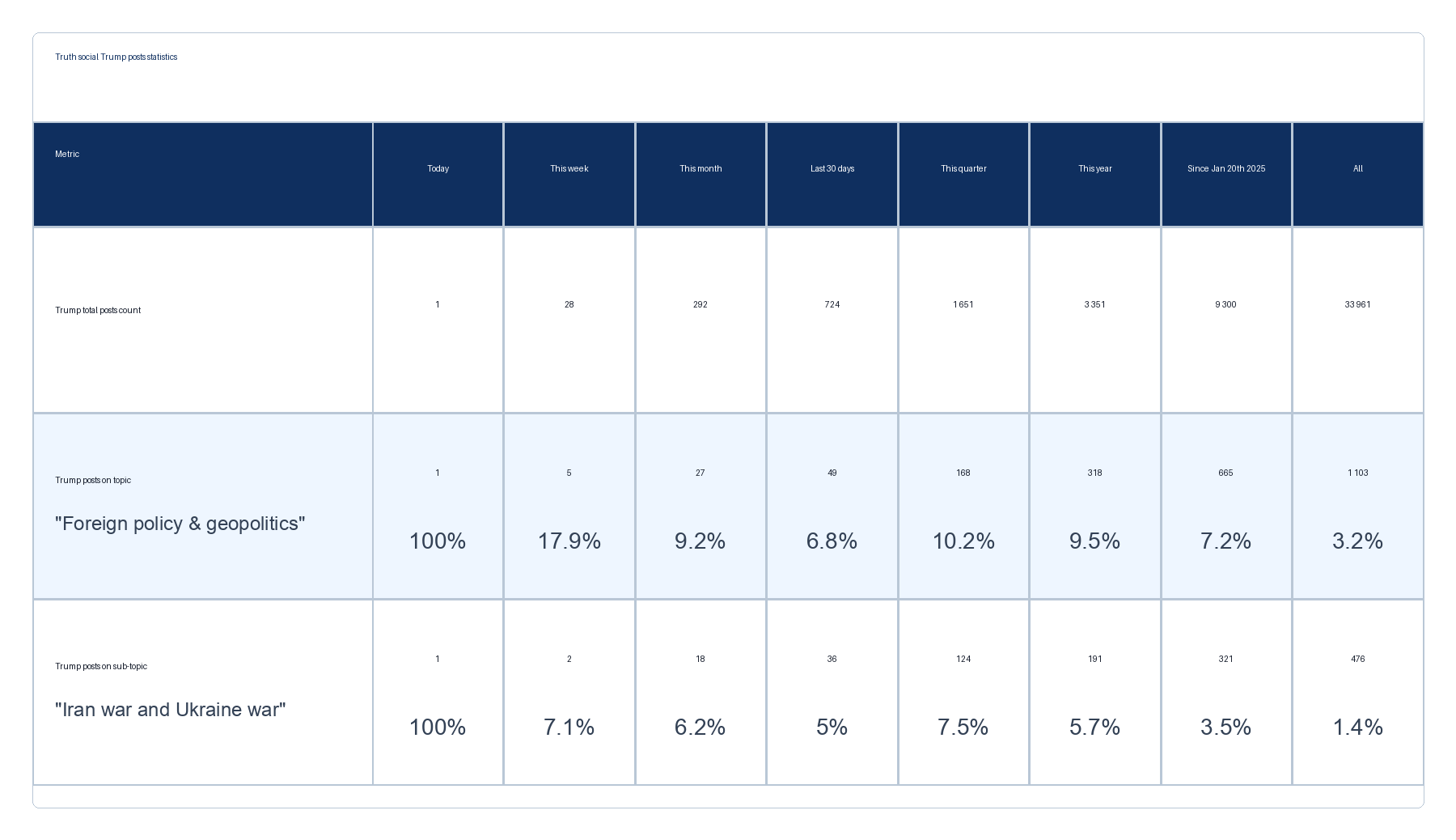Select the Today column header
Screen dimensions: 1456x840
[438, 168]
